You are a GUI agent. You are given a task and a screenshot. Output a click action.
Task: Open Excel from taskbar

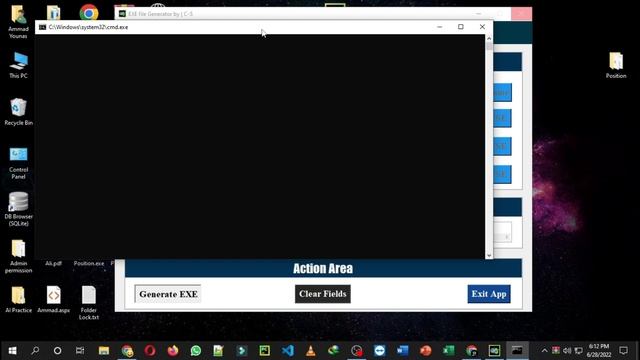pyautogui.click(x=449, y=351)
